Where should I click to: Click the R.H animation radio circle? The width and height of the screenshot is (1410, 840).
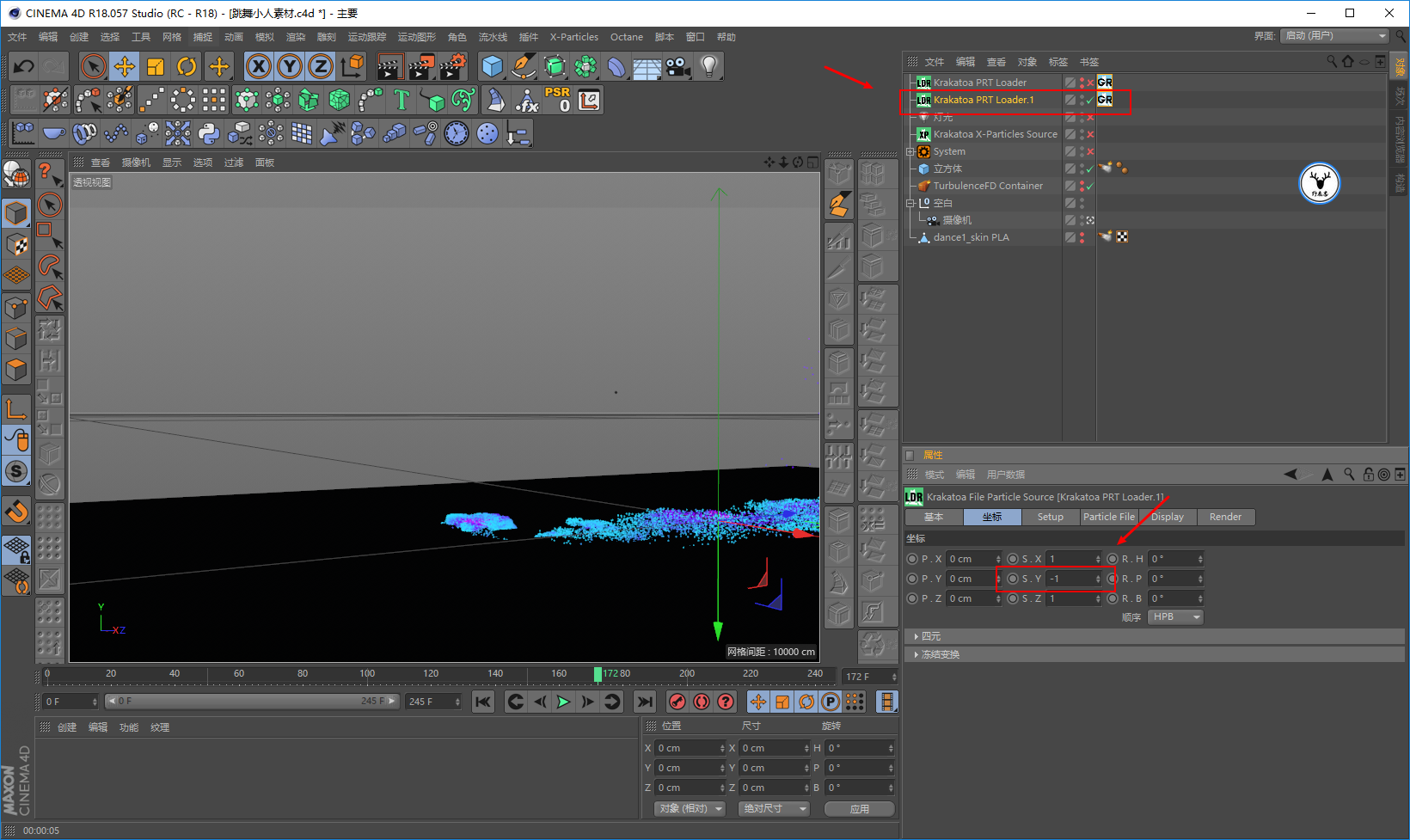[1113, 559]
